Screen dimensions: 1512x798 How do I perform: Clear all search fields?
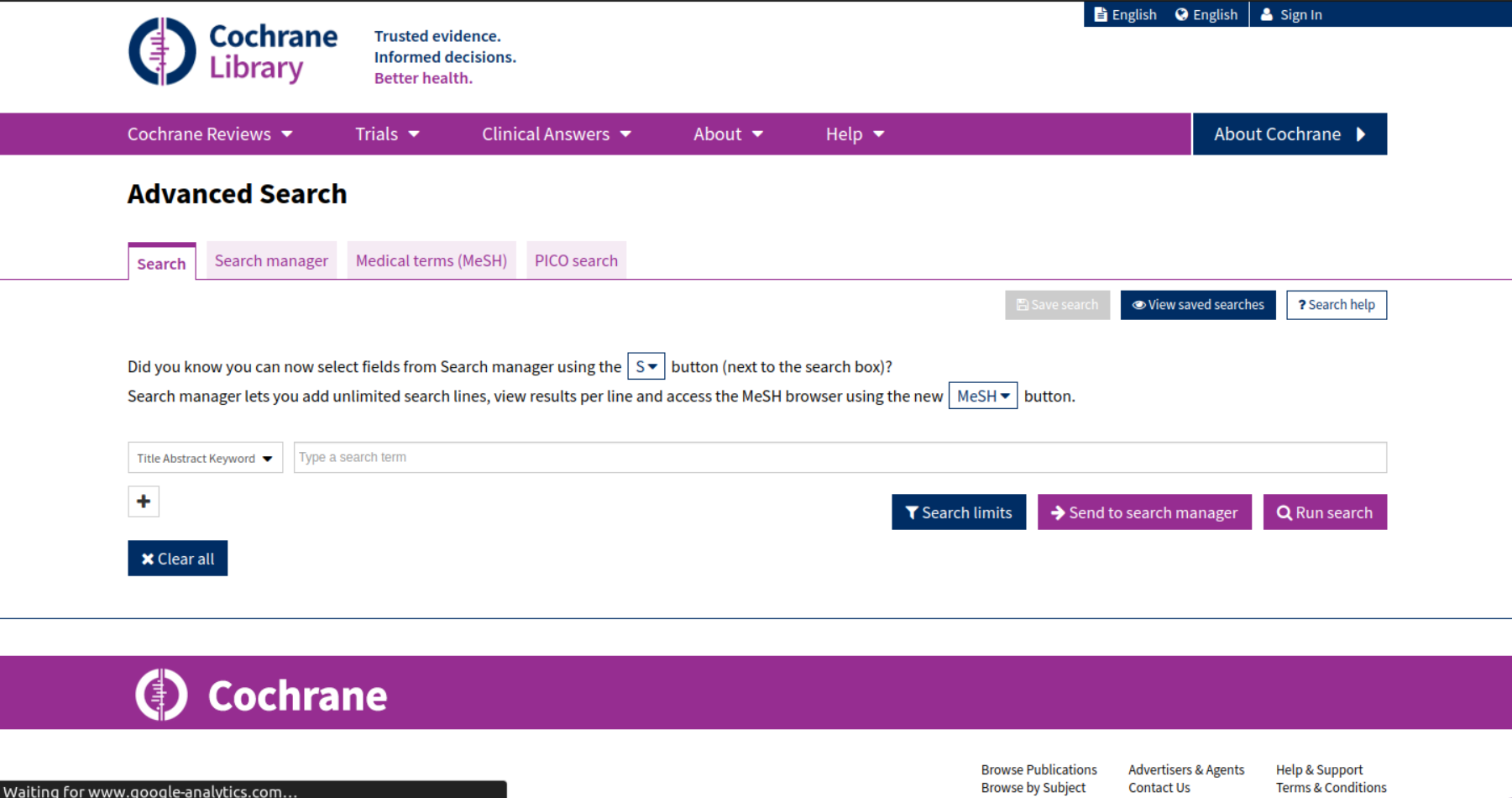pos(177,559)
